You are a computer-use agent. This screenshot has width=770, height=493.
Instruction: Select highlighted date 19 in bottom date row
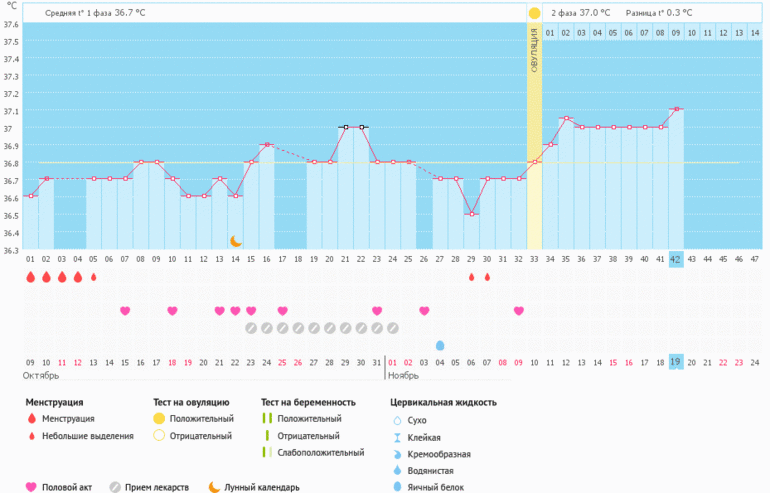point(676,362)
